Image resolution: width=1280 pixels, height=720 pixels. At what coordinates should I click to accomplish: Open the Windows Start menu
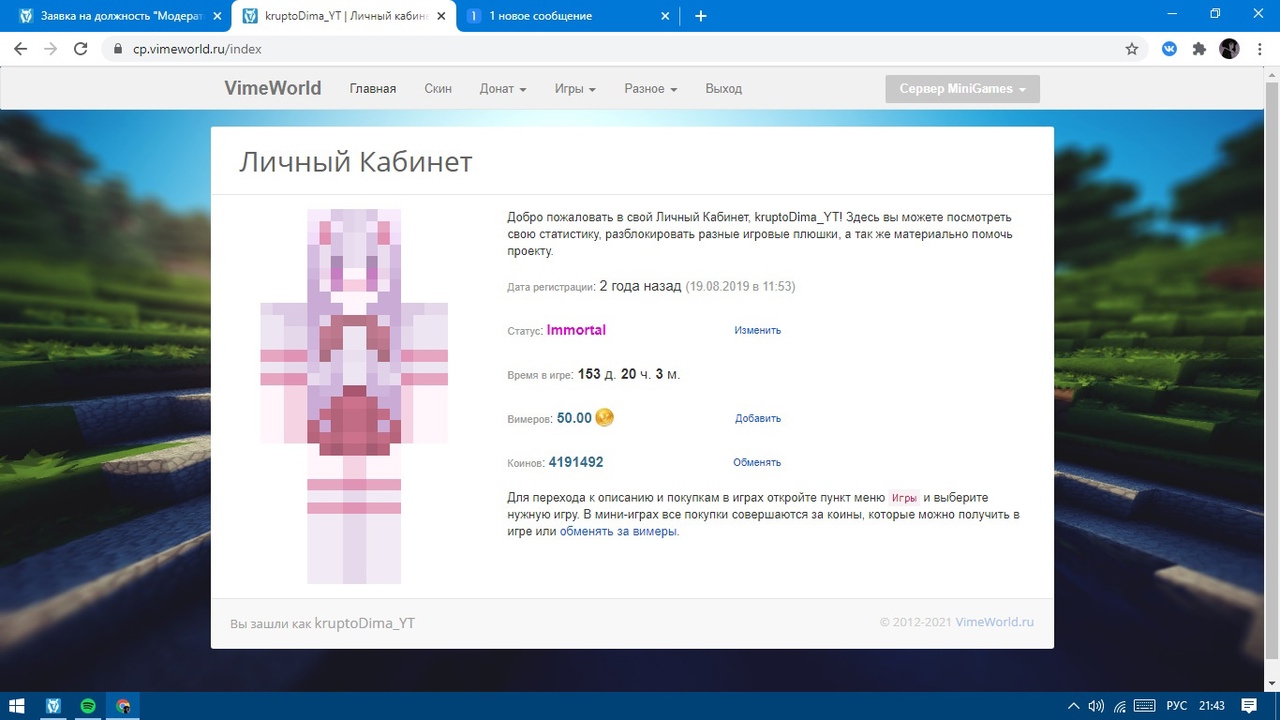[x=18, y=705]
